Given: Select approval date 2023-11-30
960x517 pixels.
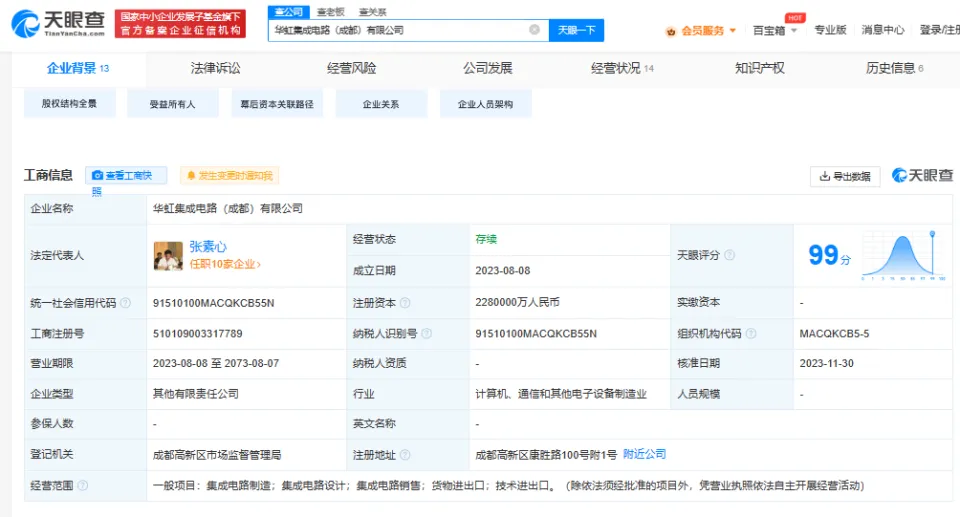Looking at the screenshot, I should pyautogui.click(x=827, y=363).
